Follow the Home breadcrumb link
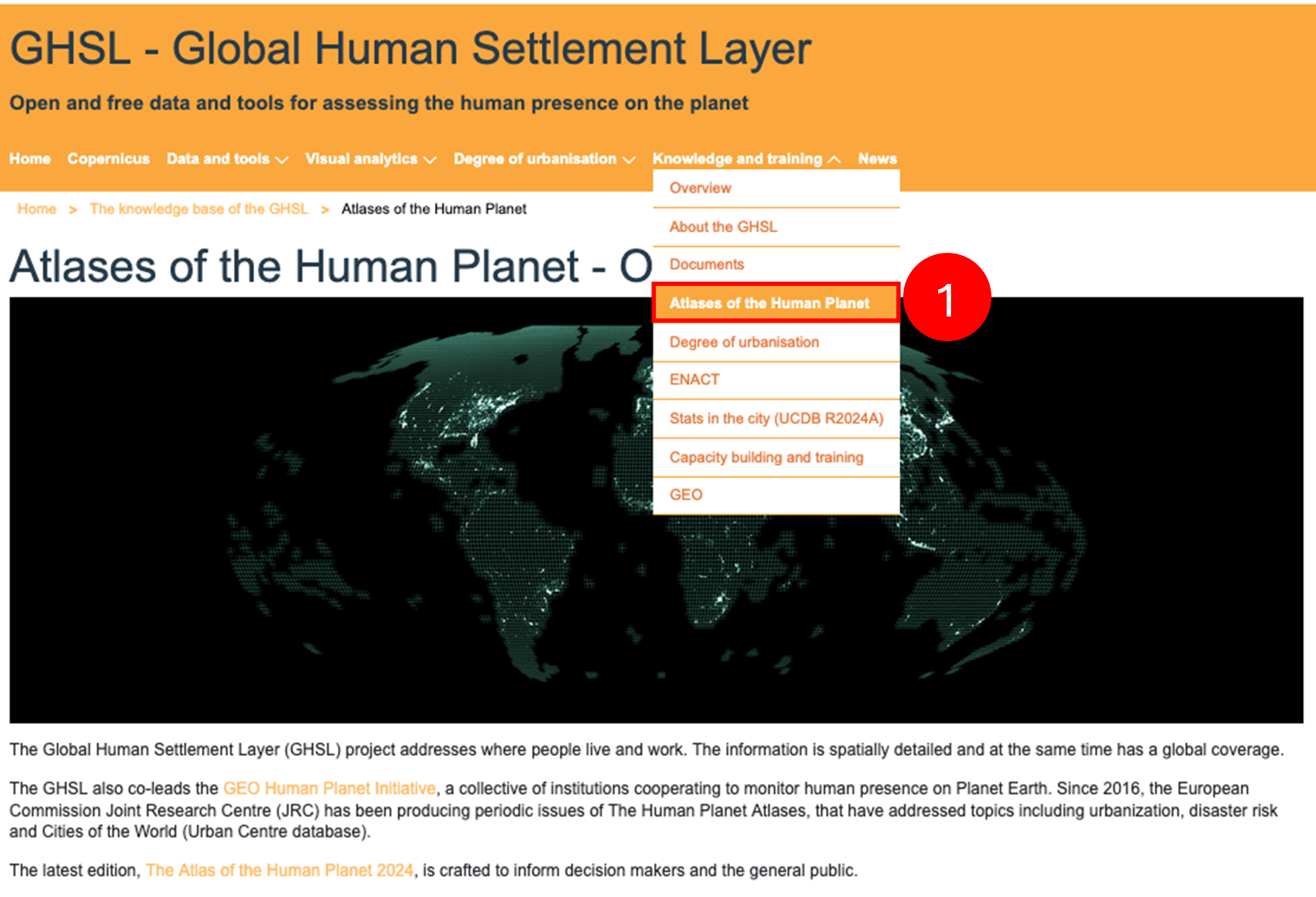This screenshot has width=1316, height=897. click(37, 209)
